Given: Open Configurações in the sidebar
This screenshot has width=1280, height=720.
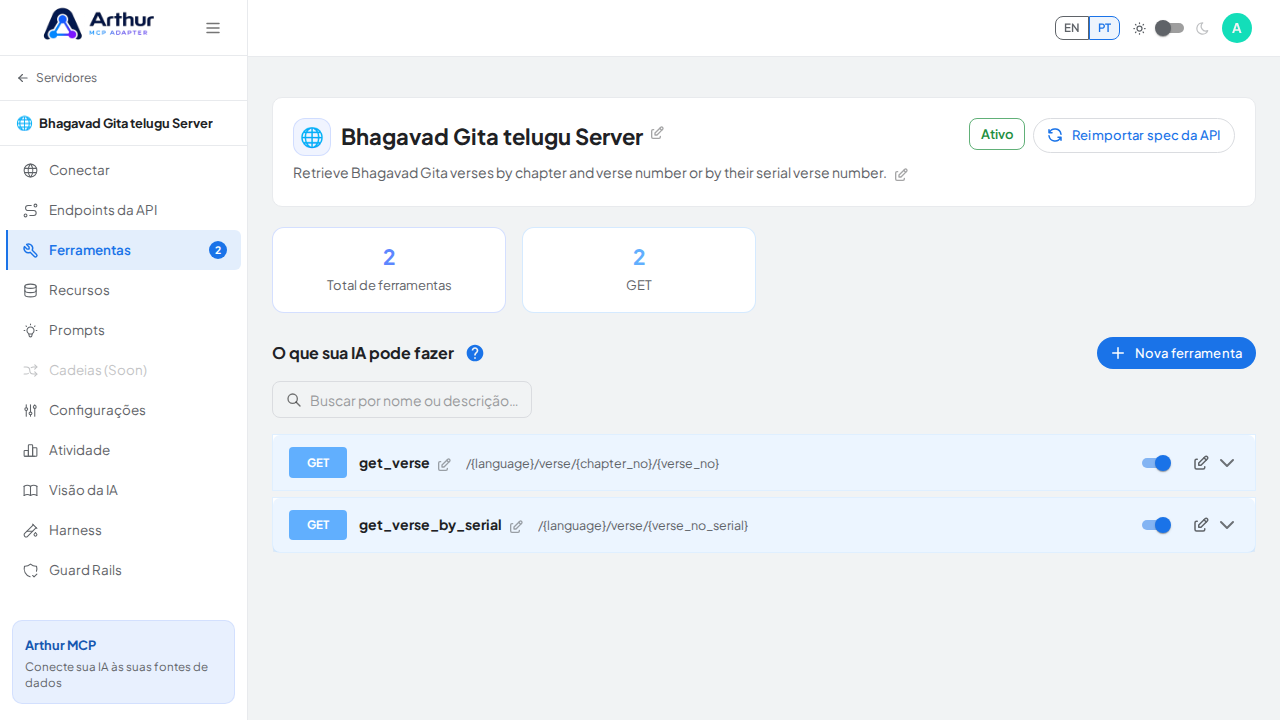Looking at the screenshot, I should coord(123,410).
